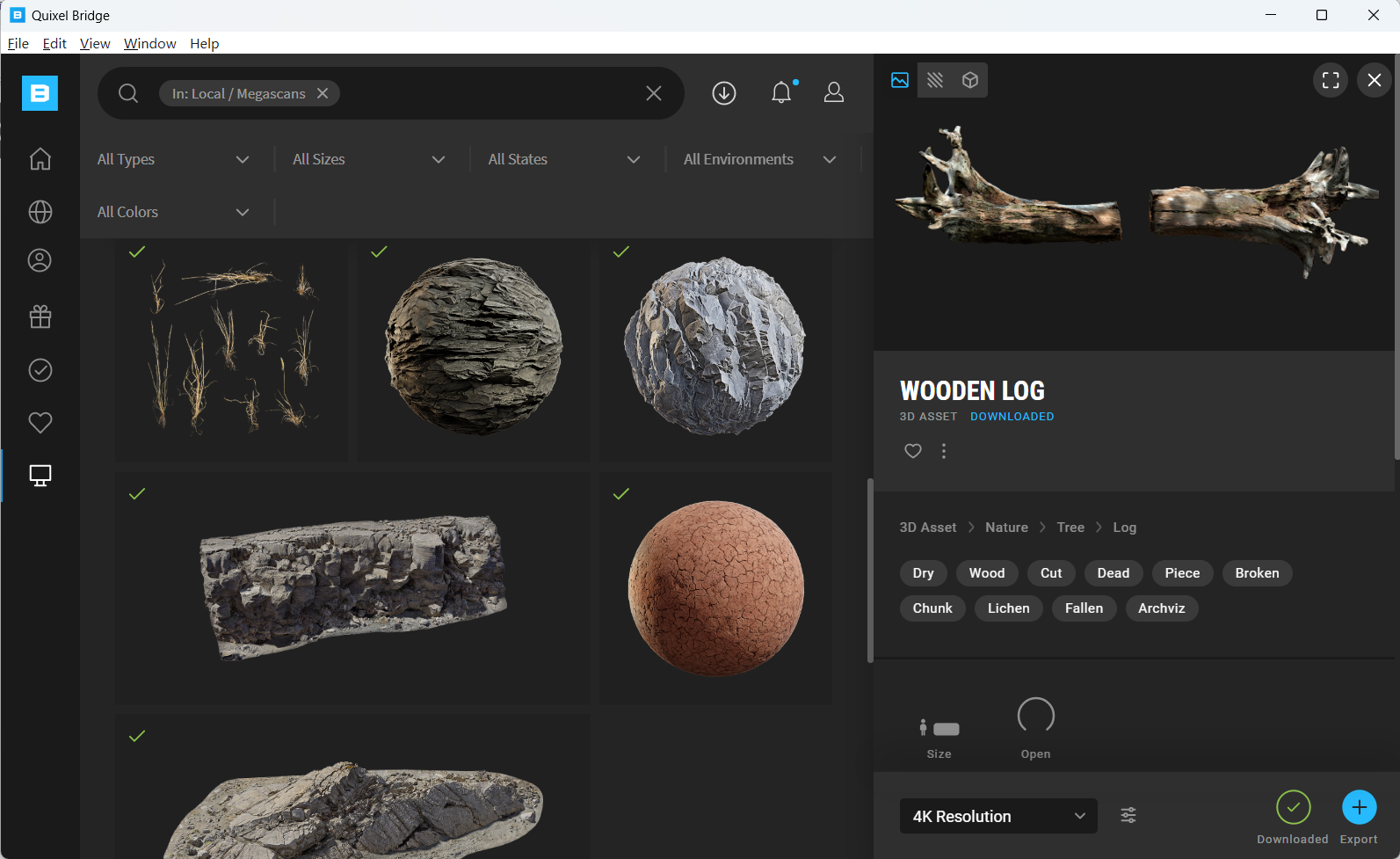Screen dimensions: 1400x859
Task: Remove the 'In: Local / Megascans' filter chip
Action: [x=323, y=93]
